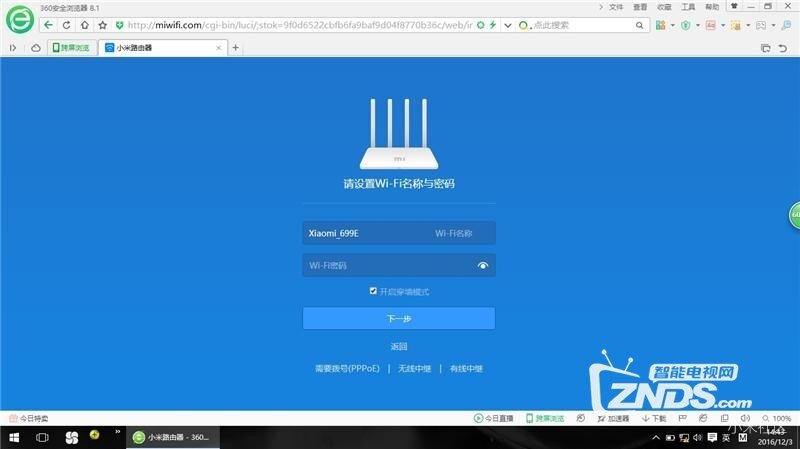This screenshot has height=449, width=800.
Task: Show hidden system tray icons
Action: (656, 438)
